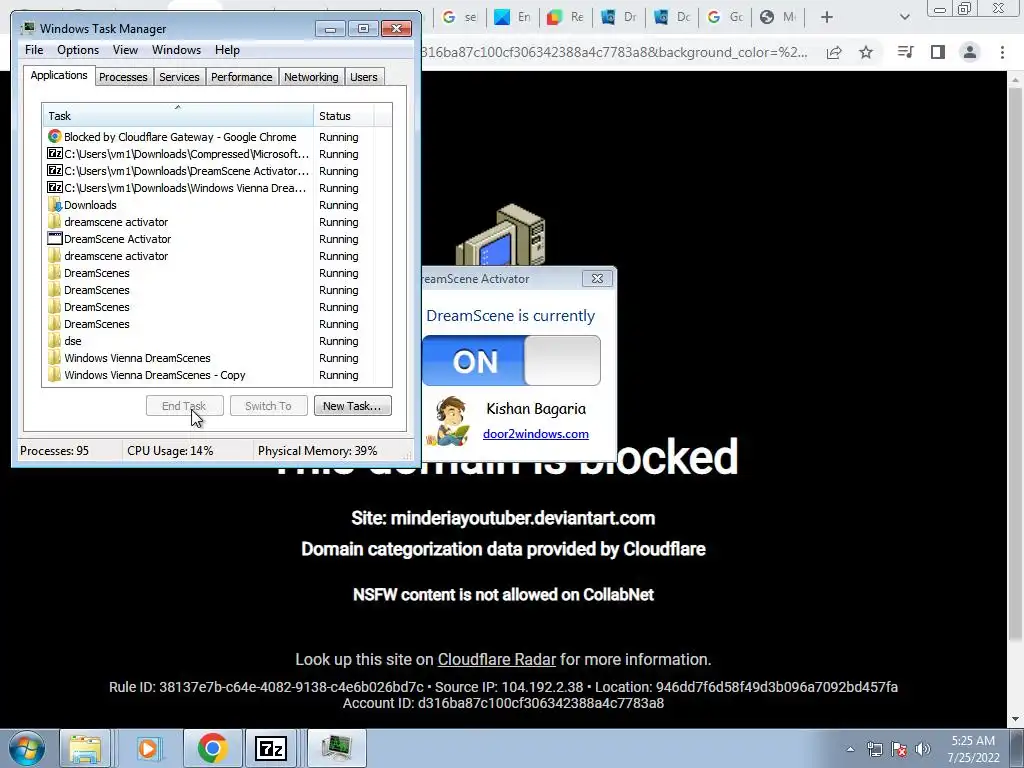
Task: Toggle the DreamScene ON switch
Action: tap(511, 360)
